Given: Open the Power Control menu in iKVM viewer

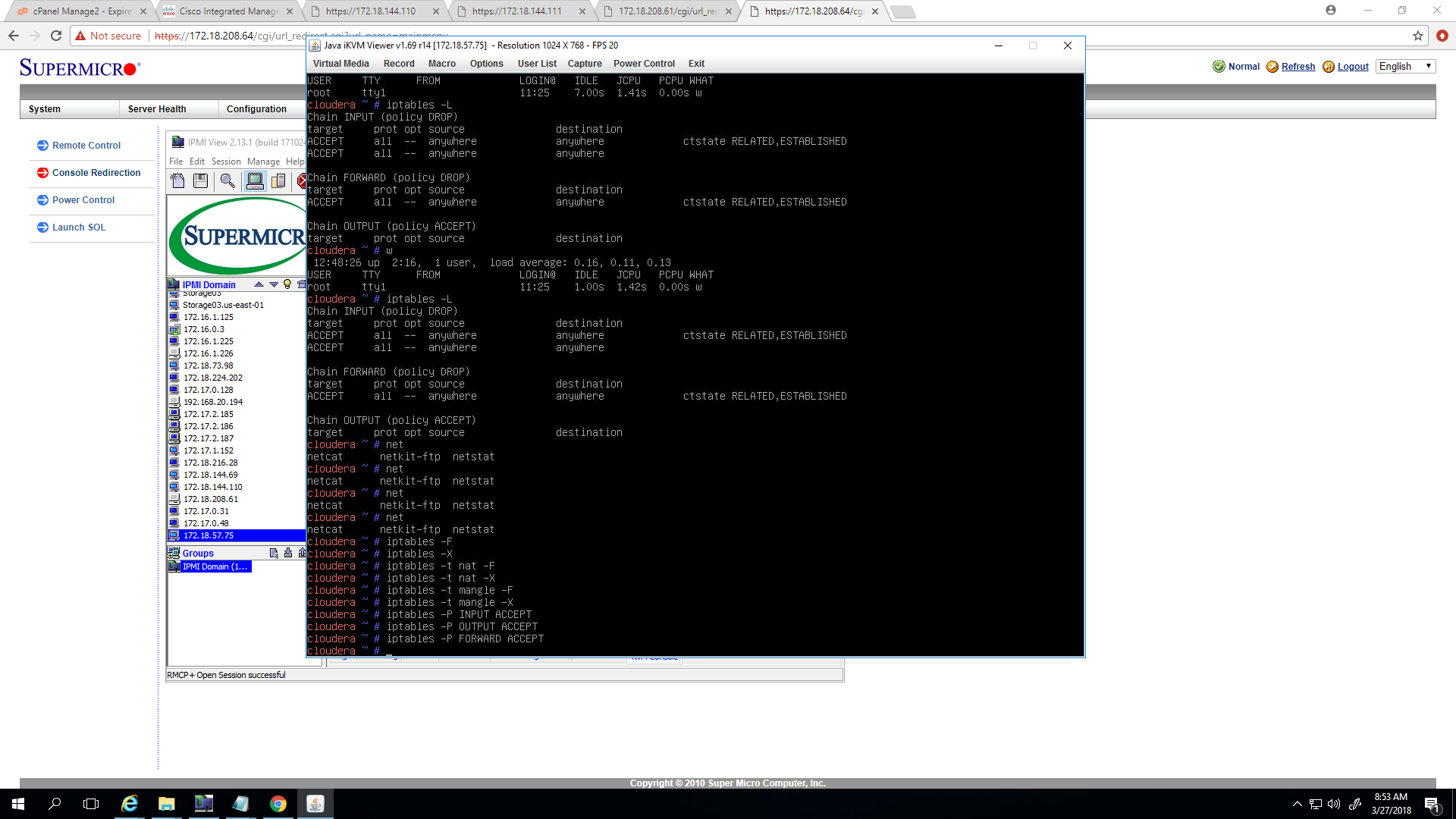Looking at the screenshot, I should (644, 64).
